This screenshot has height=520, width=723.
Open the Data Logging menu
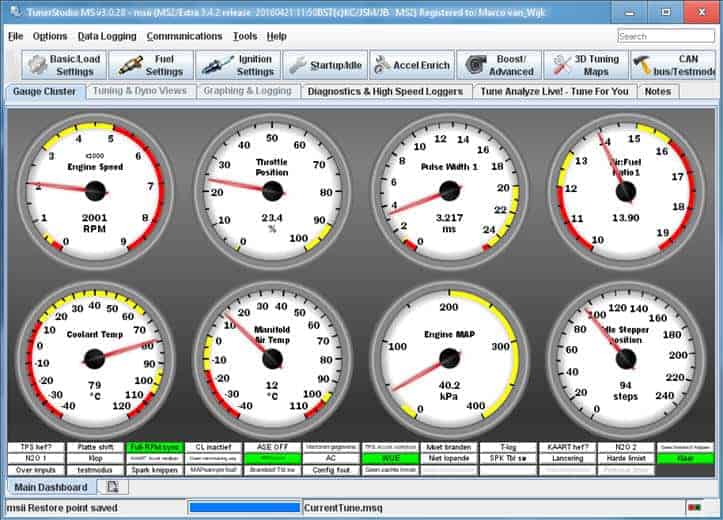click(x=107, y=36)
